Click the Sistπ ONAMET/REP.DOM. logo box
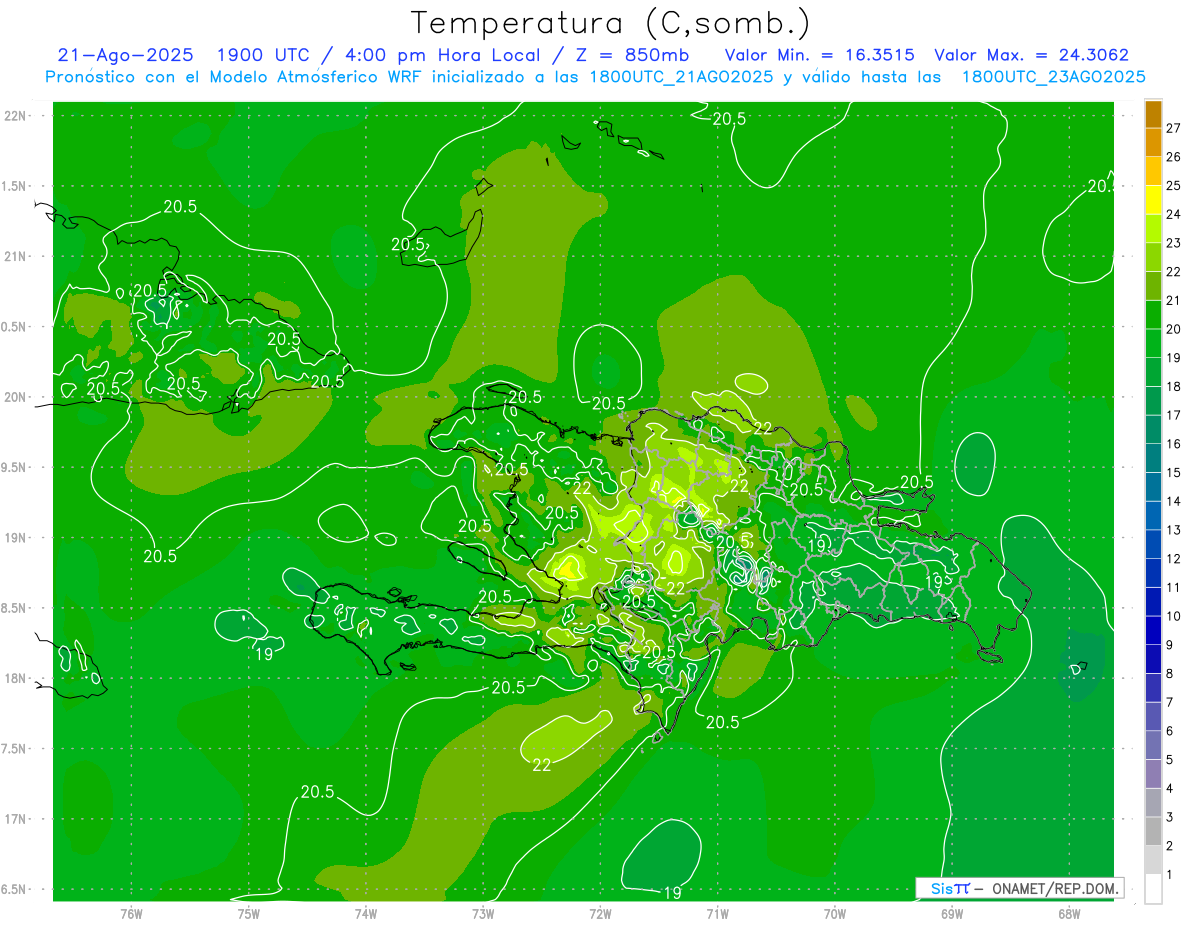 coord(1020,888)
